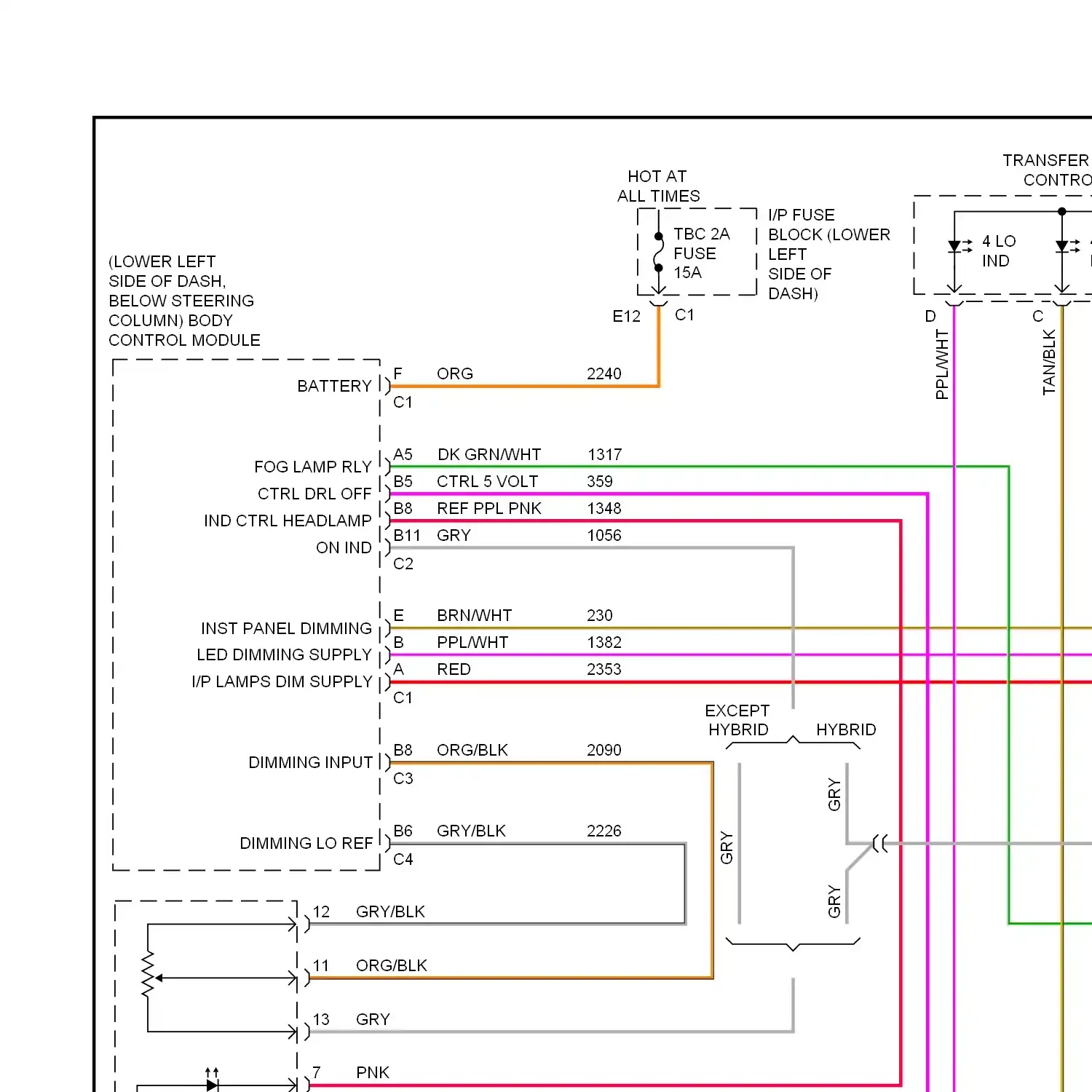Select circuit number 2226
This screenshot has height=1092, width=1092.
pos(604,831)
